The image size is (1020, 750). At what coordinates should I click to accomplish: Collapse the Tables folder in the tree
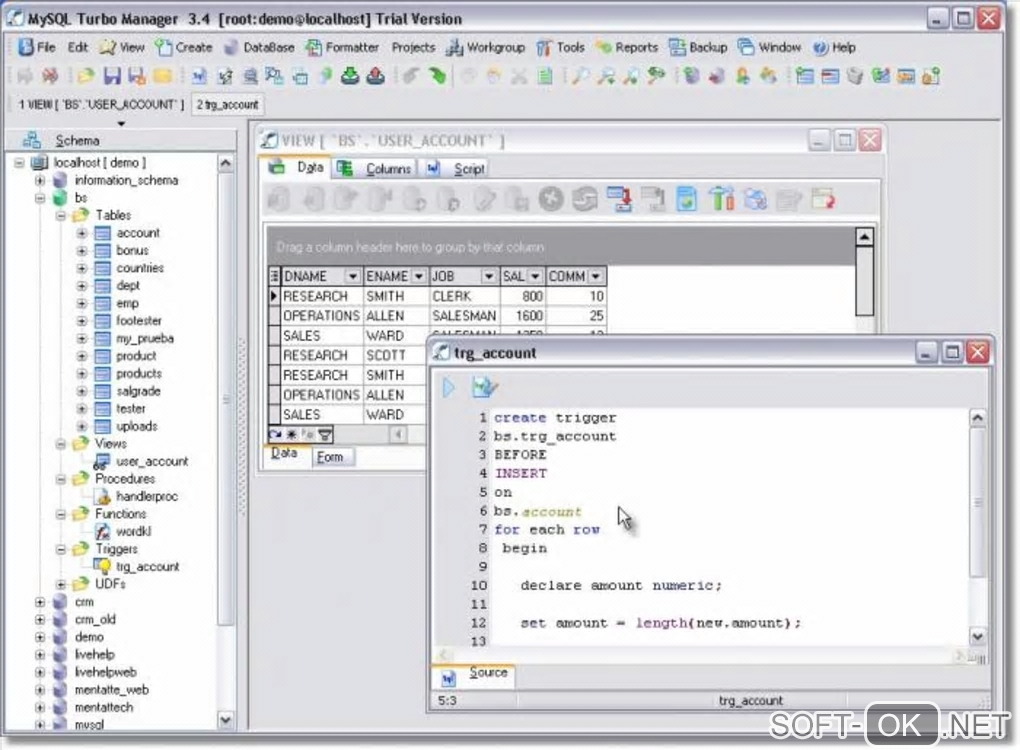click(60, 215)
